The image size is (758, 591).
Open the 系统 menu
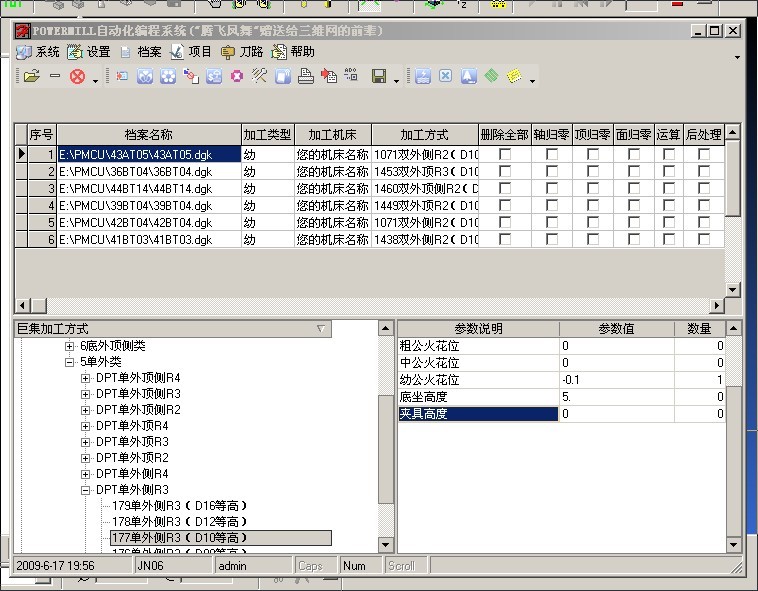tap(38, 52)
